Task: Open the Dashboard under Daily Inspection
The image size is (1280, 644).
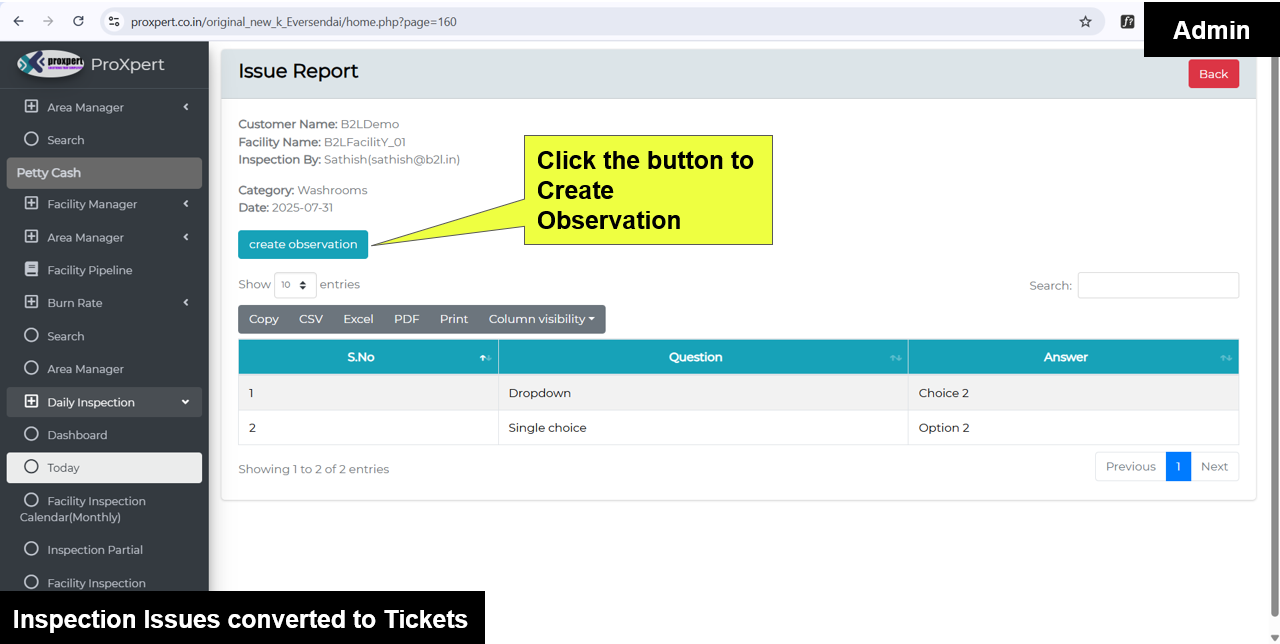Action: point(76,435)
